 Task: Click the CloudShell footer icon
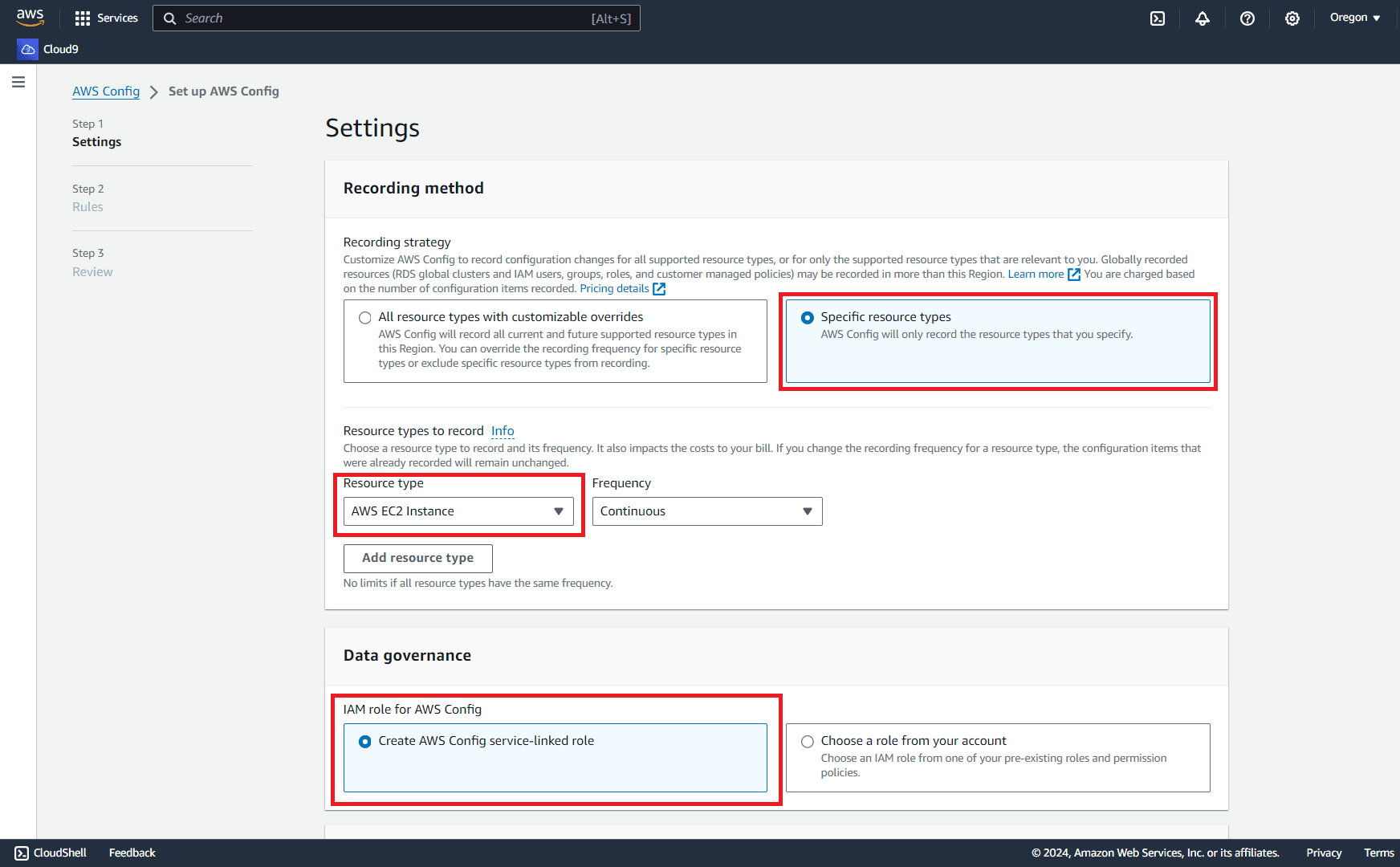coord(22,853)
